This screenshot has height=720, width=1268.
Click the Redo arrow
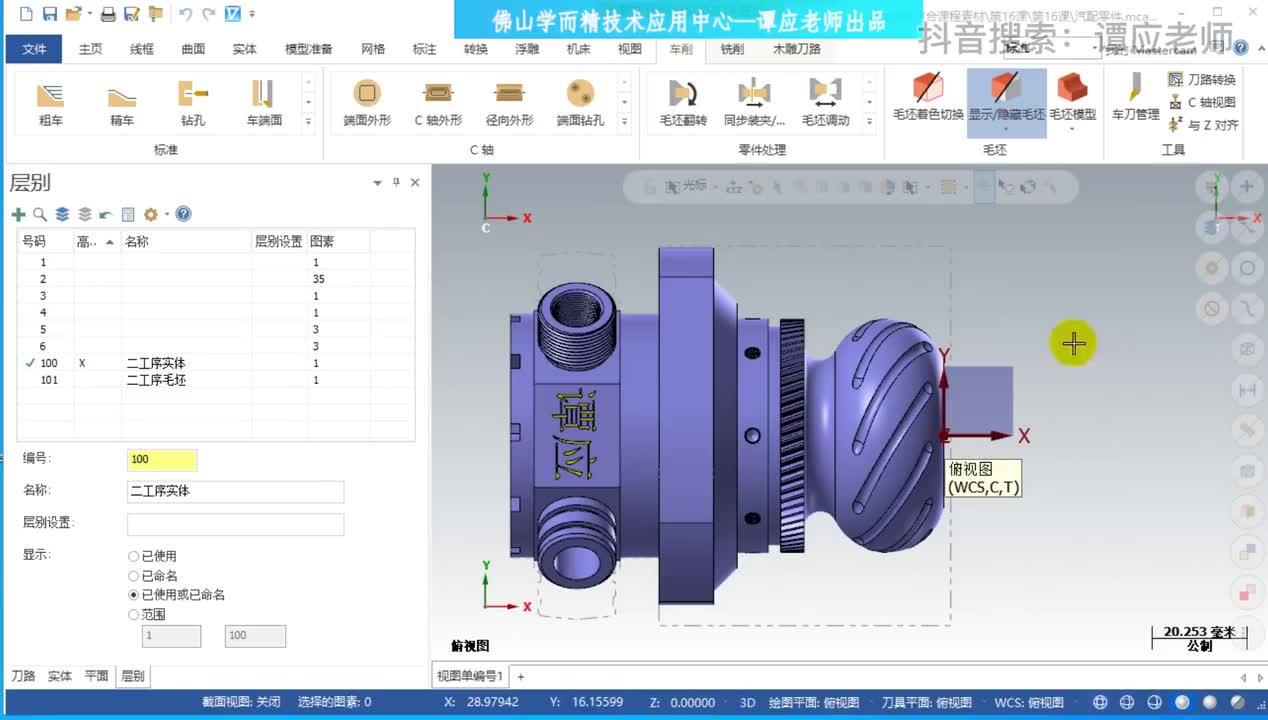(208, 14)
